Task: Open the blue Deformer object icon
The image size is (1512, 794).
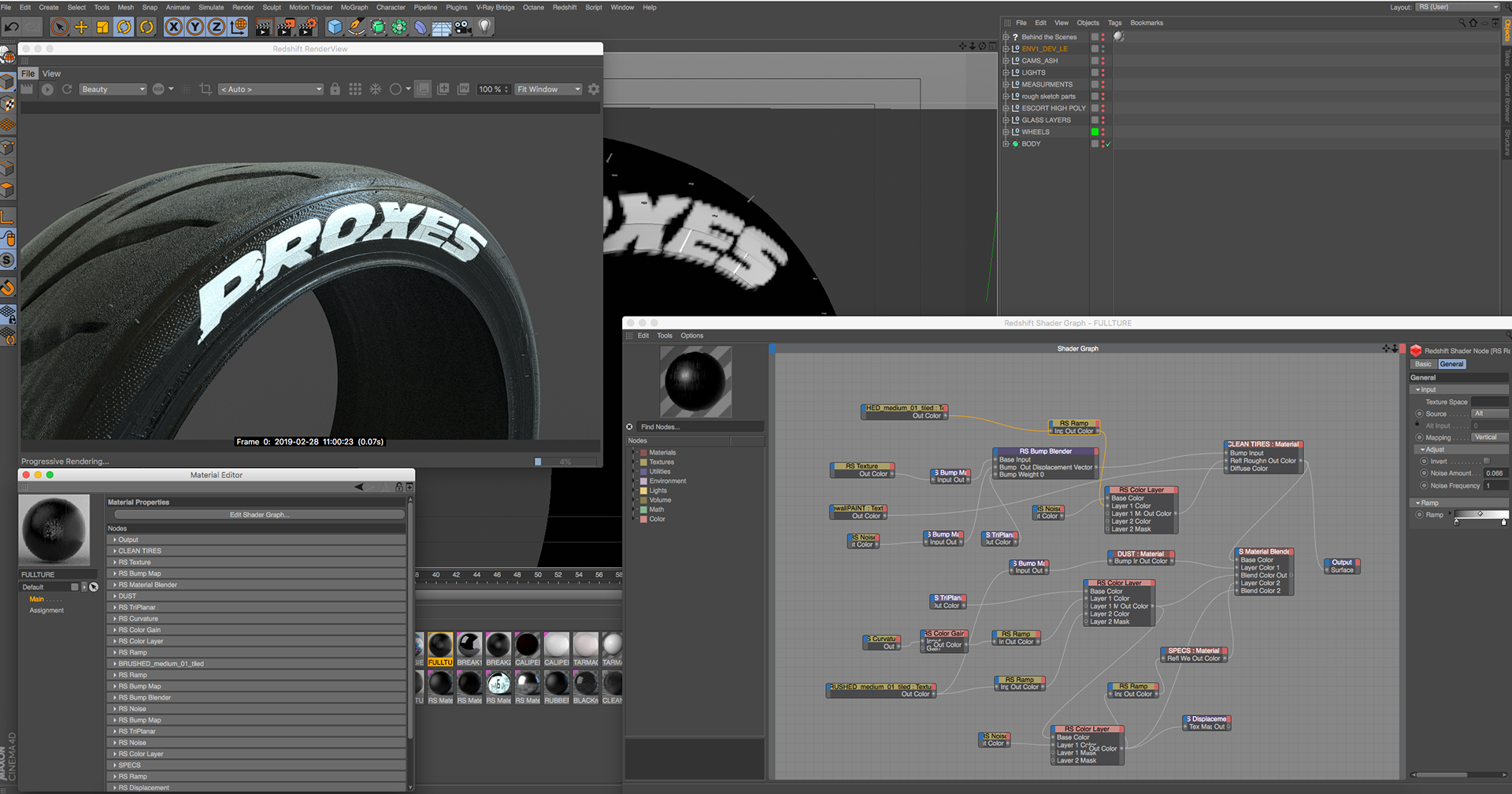Action: point(421,27)
